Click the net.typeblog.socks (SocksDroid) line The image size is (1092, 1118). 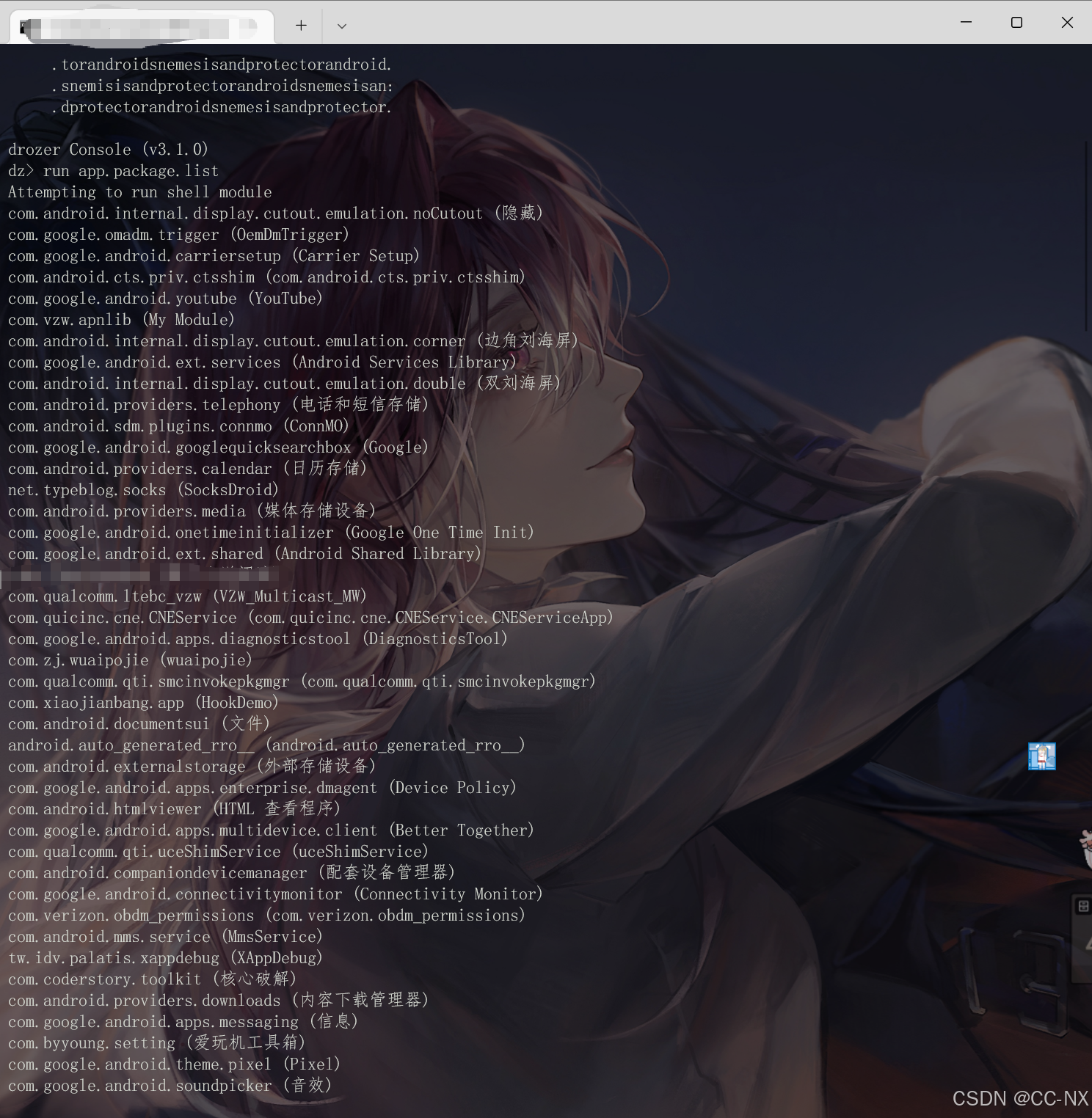point(144,490)
